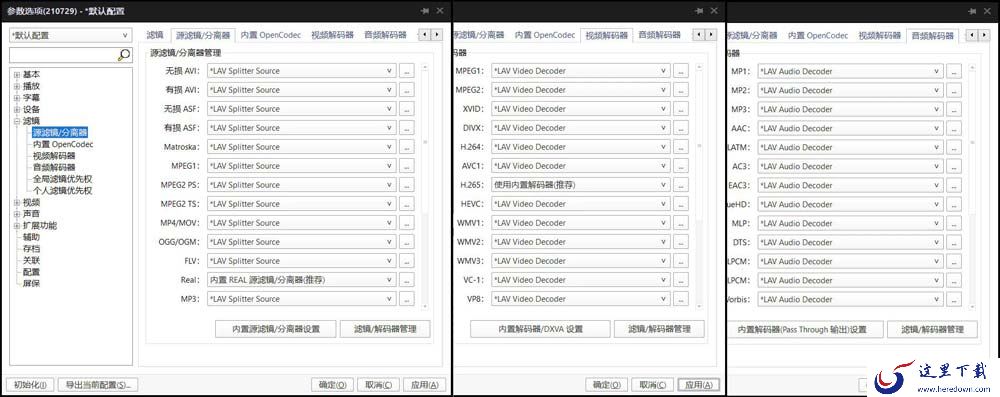Screen dimensions: 1000x397
Task: Open the '...' settings button for Matroska
Action: (x=407, y=147)
